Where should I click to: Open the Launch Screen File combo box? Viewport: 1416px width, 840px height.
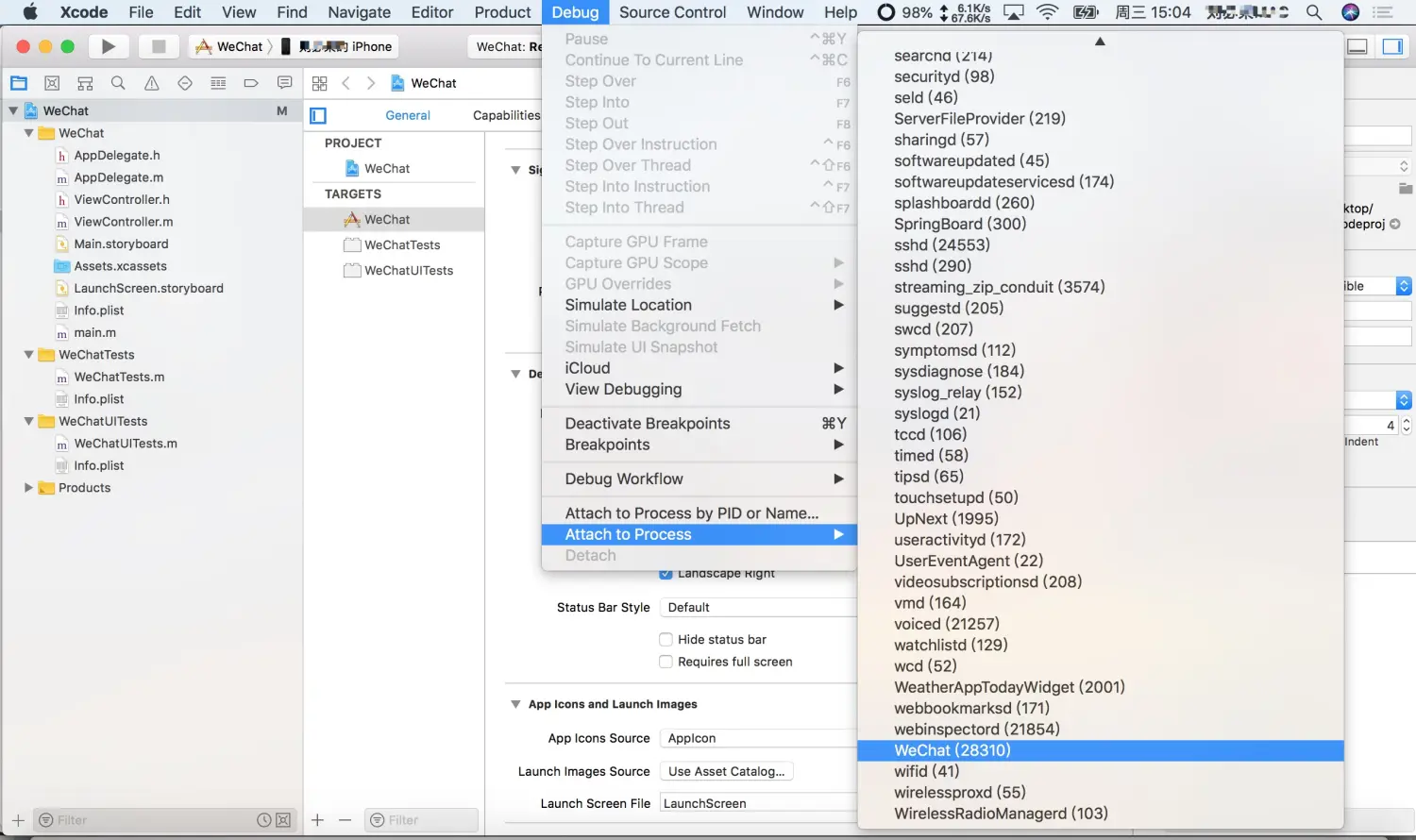pyautogui.click(x=758, y=803)
